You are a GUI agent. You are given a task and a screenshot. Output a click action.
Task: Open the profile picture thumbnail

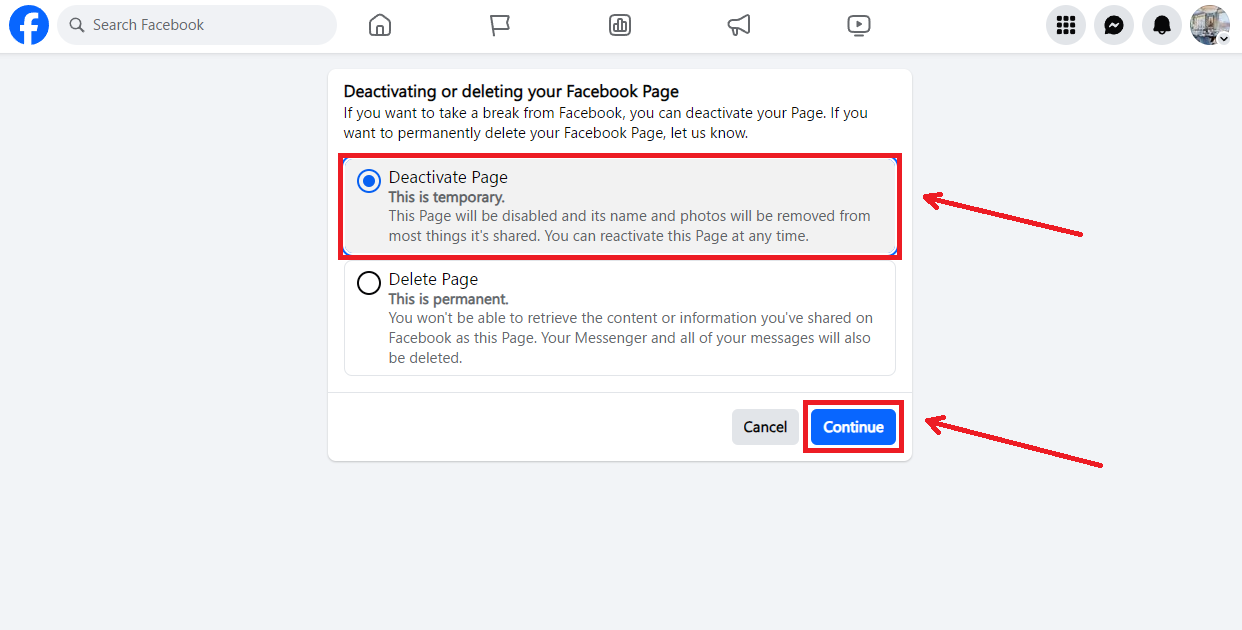pos(1210,25)
